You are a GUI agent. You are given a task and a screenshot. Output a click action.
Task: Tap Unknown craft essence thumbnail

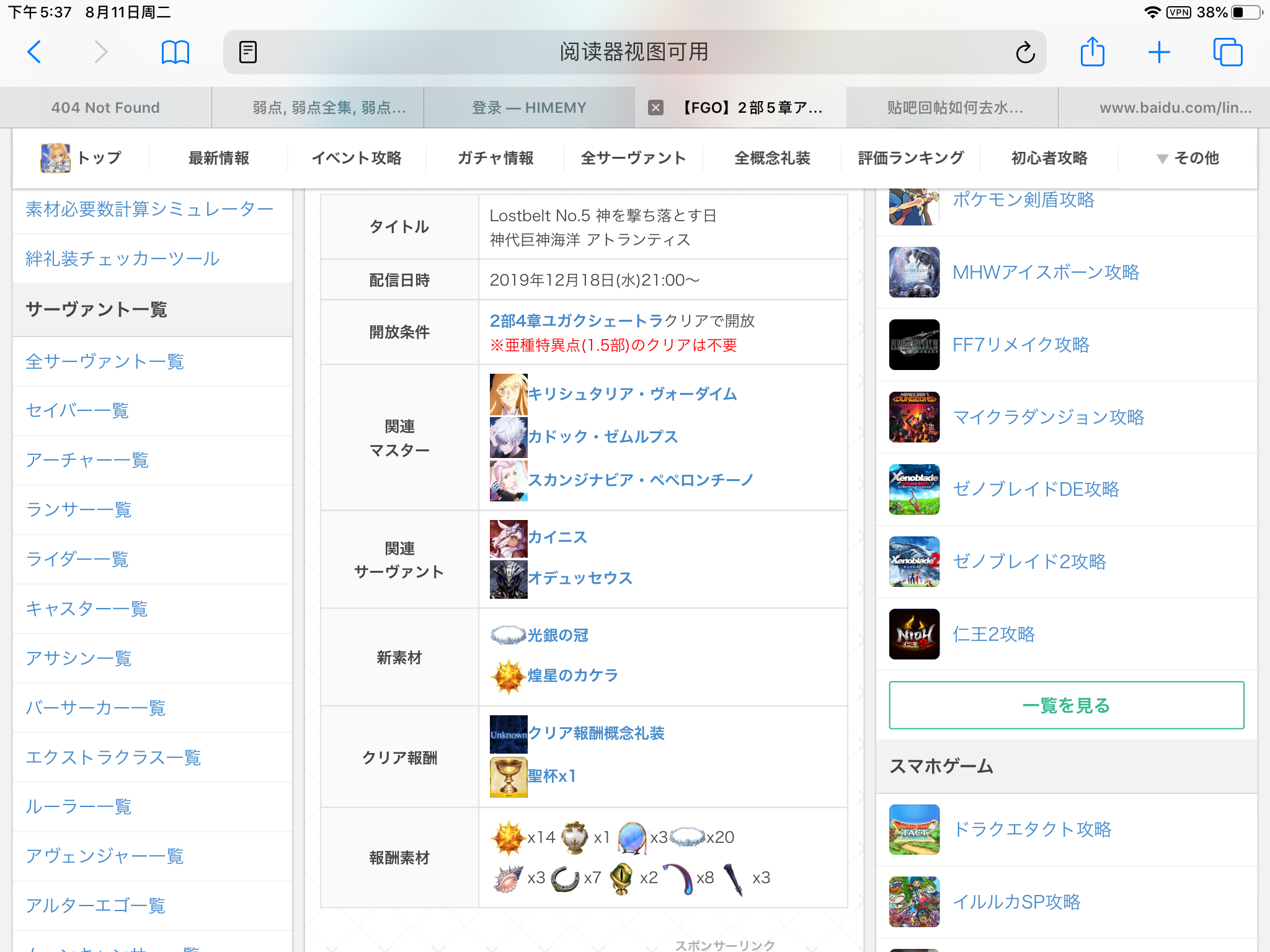(508, 734)
